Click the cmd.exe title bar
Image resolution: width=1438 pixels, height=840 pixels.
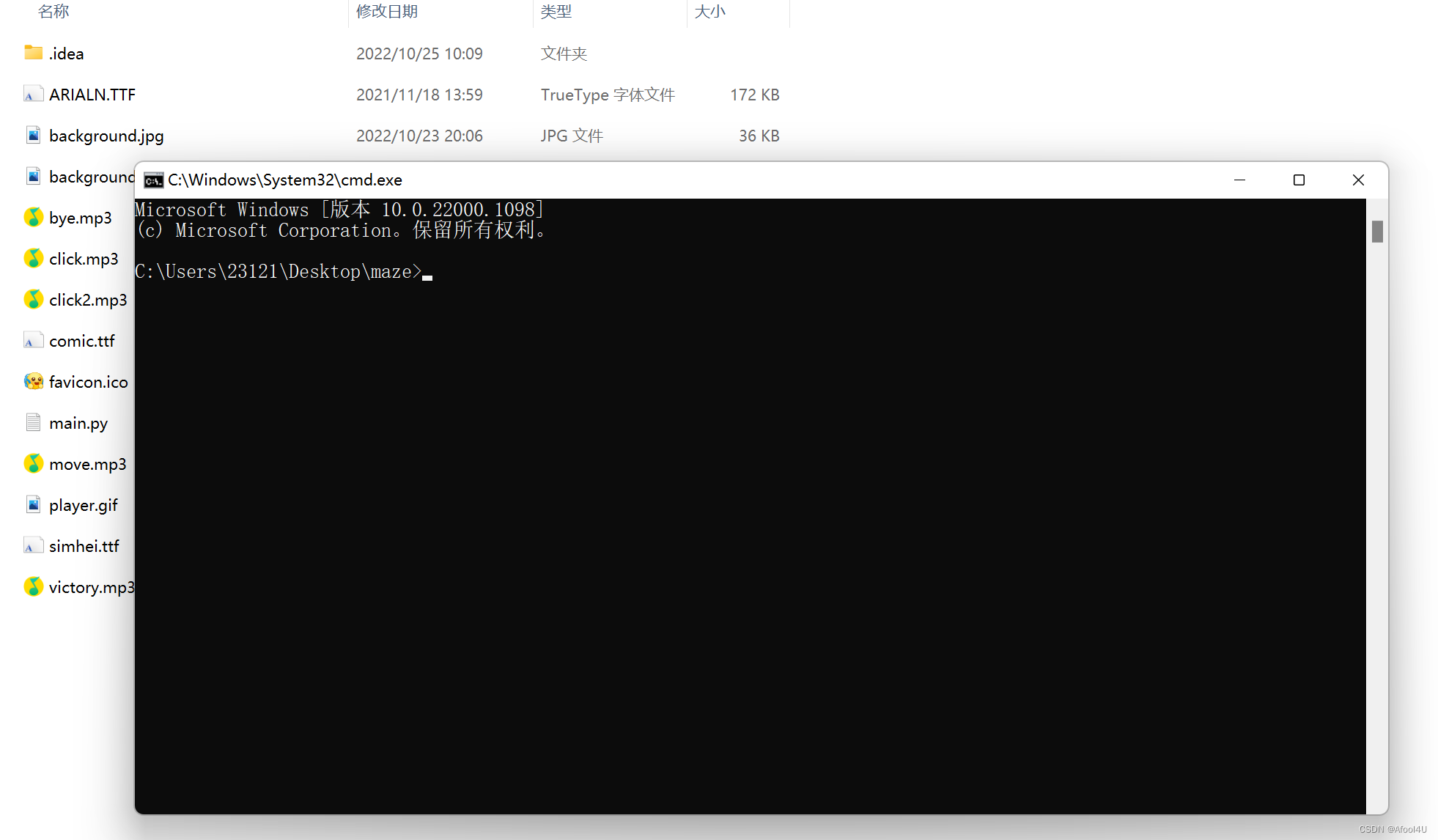point(760,180)
